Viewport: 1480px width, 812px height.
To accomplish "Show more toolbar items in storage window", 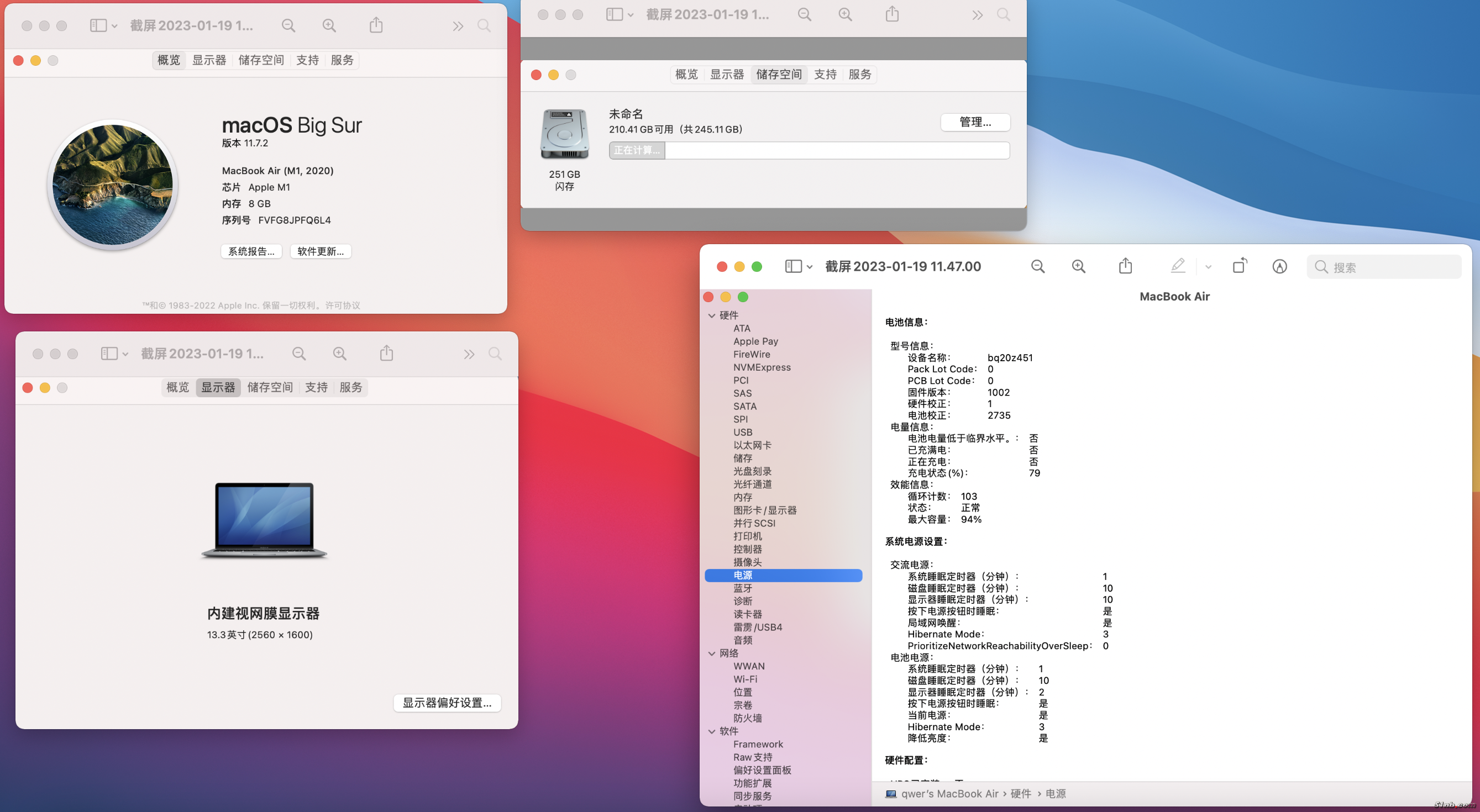I will click(x=977, y=15).
